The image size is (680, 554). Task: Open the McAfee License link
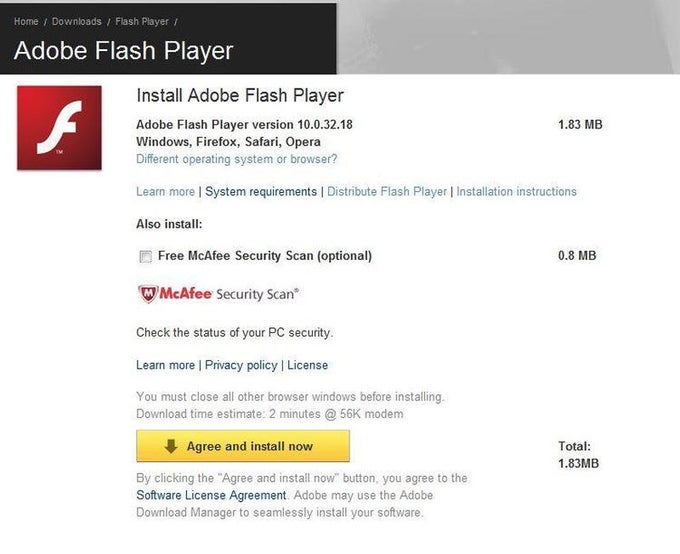[x=308, y=365]
